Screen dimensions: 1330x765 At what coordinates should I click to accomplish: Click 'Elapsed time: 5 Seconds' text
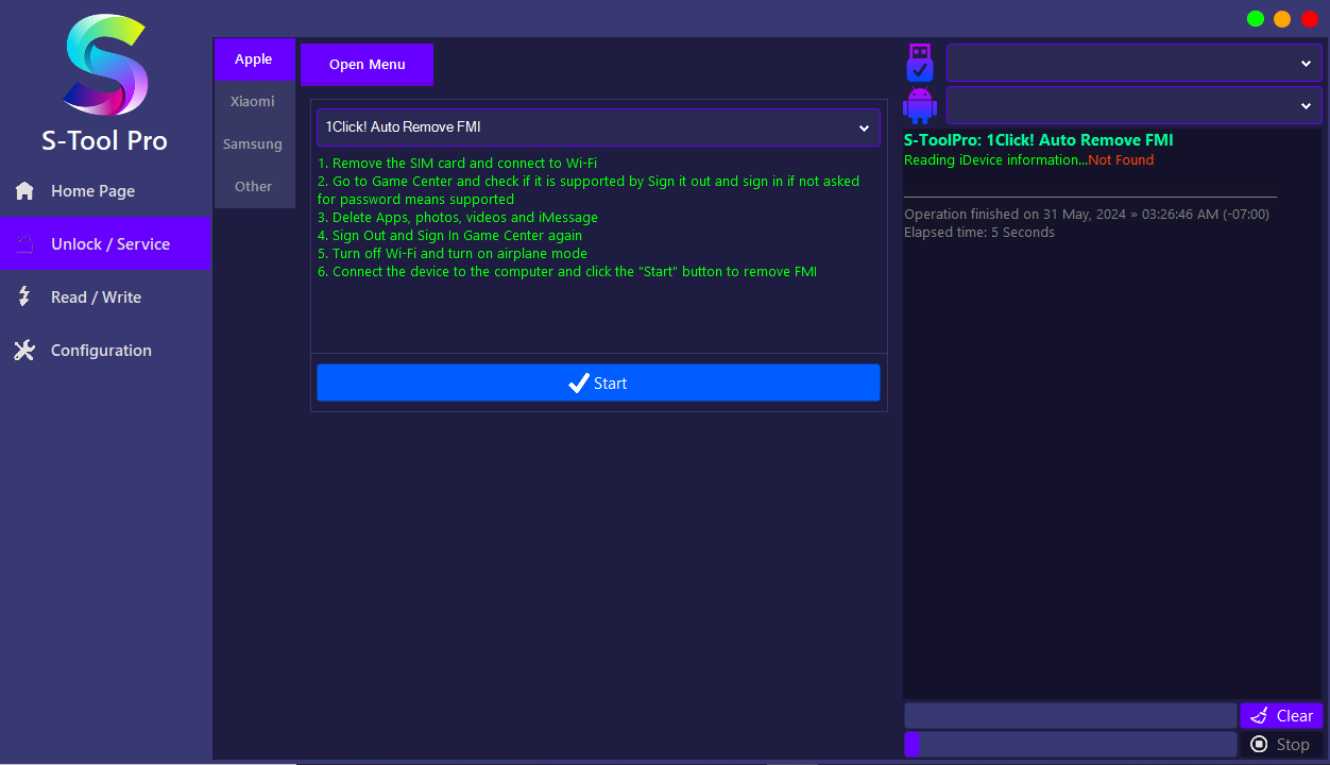(x=979, y=232)
